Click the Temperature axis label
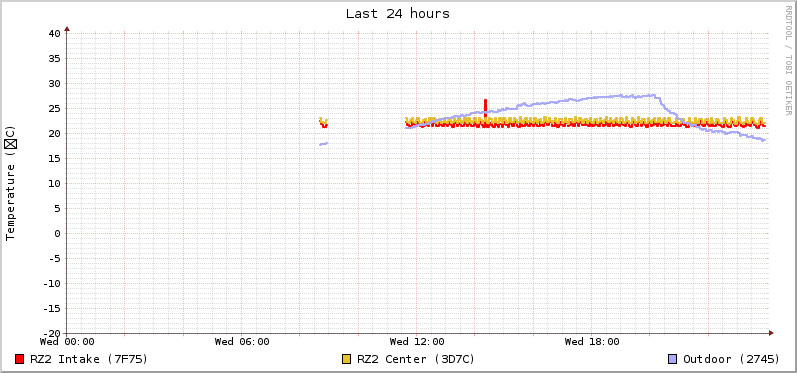This screenshot has width=797, height=373. [11, 183]
